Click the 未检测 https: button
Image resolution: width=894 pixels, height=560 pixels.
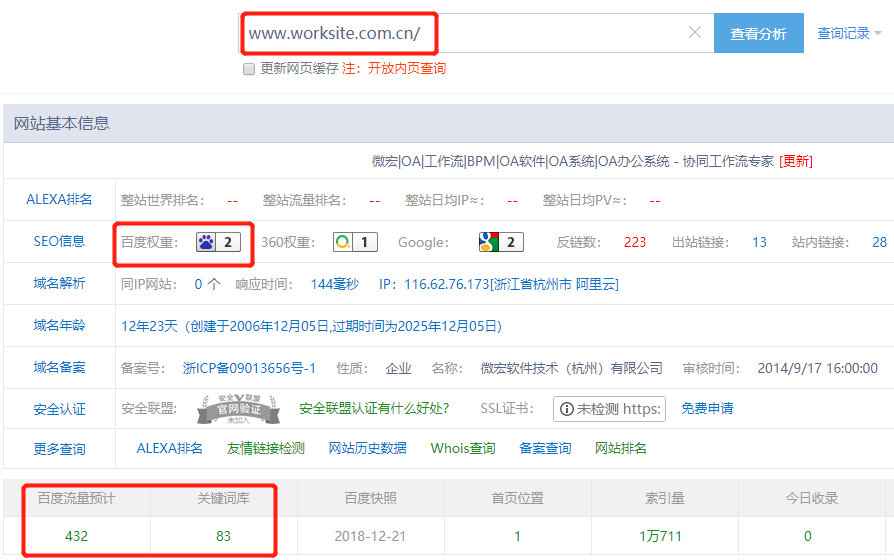[x=609, y=409]
